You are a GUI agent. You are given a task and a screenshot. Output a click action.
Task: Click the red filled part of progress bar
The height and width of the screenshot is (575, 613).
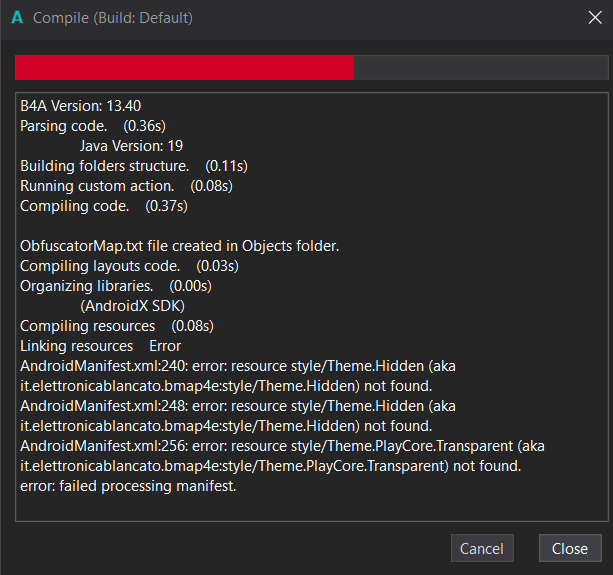[184, 67]
